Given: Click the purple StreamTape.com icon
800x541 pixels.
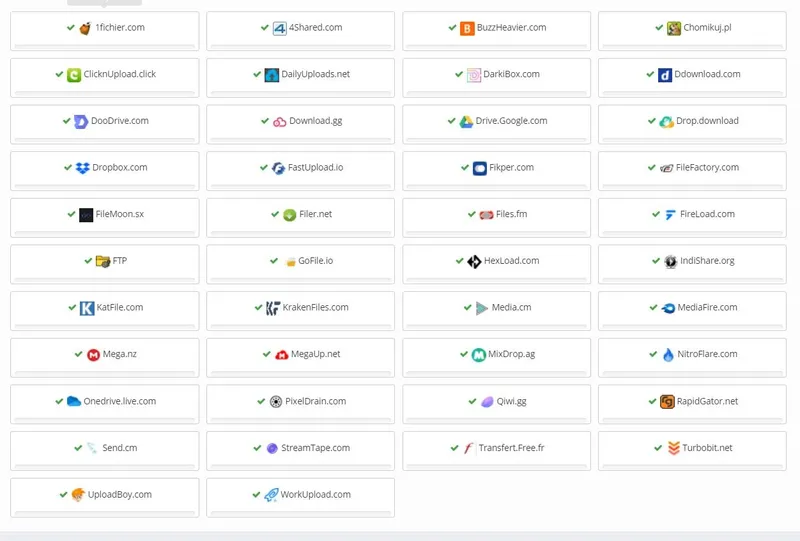Looking at the screenshot, I should [272, 448].
